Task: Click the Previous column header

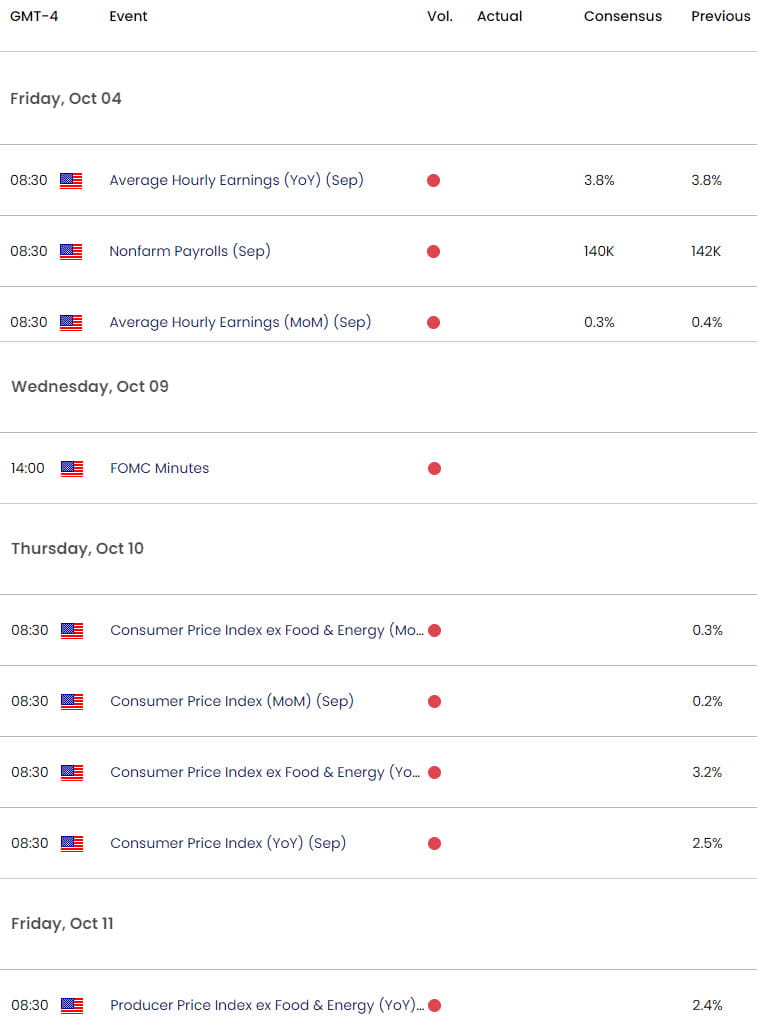Action: point(720,16)
